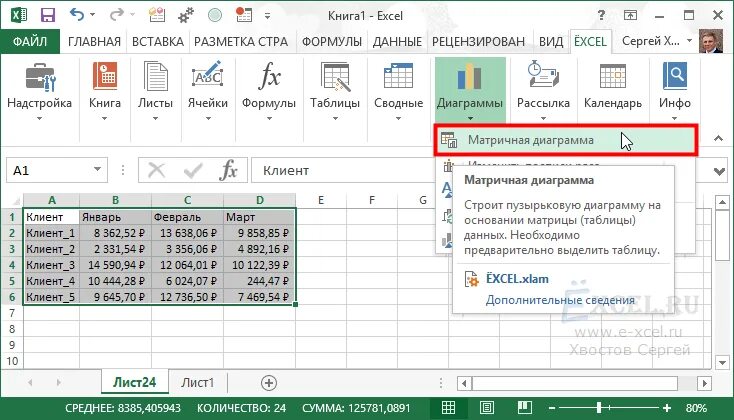This screenshot has width=734, height=420.
Task: Open the Undo history dropdown arrow
Action: (x=93, y=15)
